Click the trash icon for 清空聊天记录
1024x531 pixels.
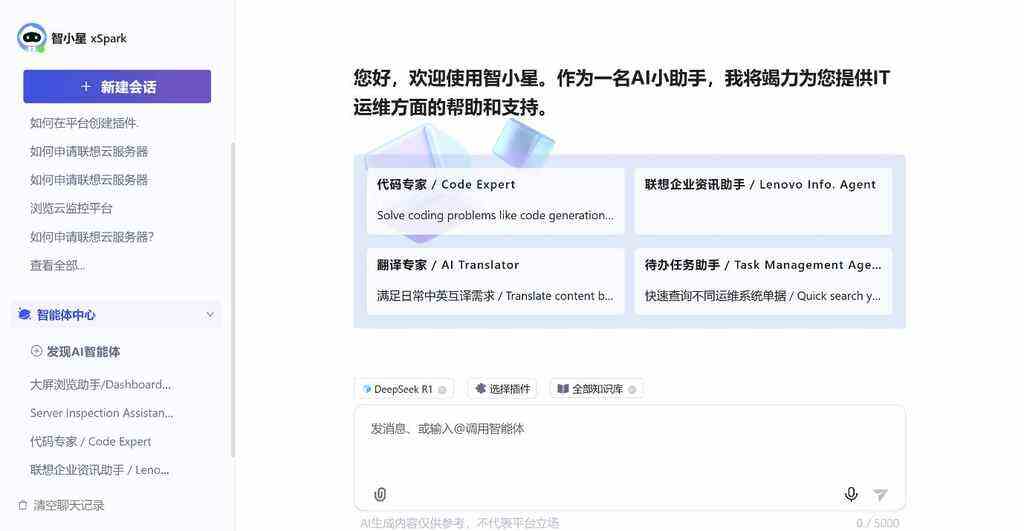click(23, 505)
